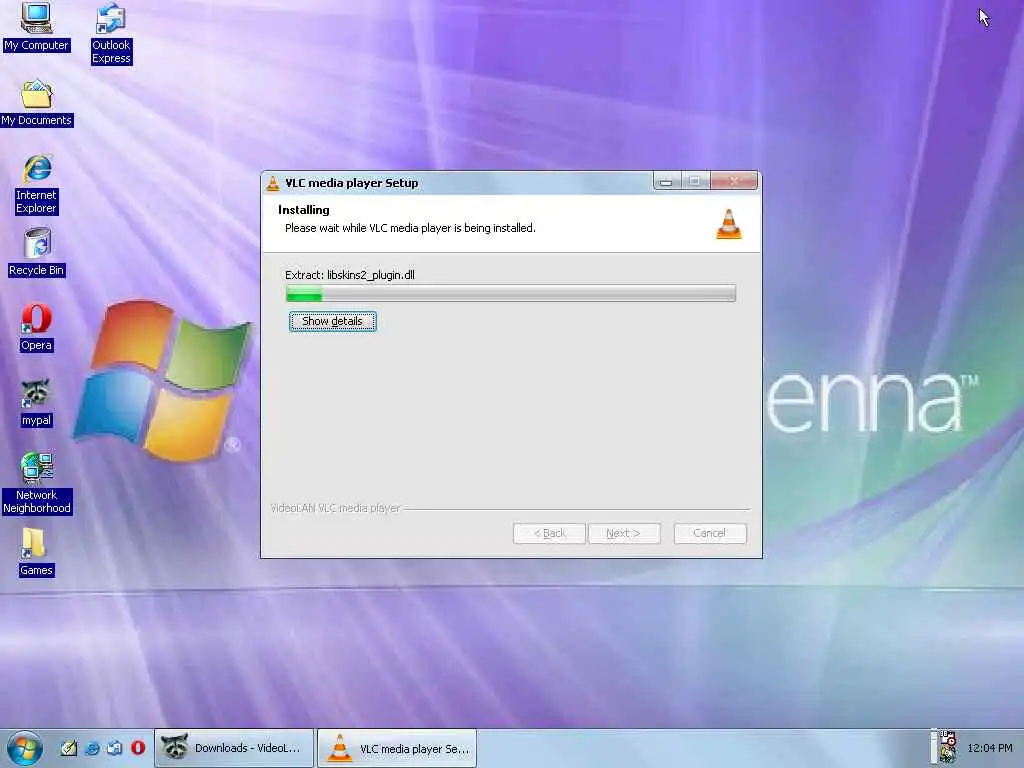This screenshot has width=1024, height=768.
Task: Minimize the VLC setup window
Action: [x=667, y=182]
